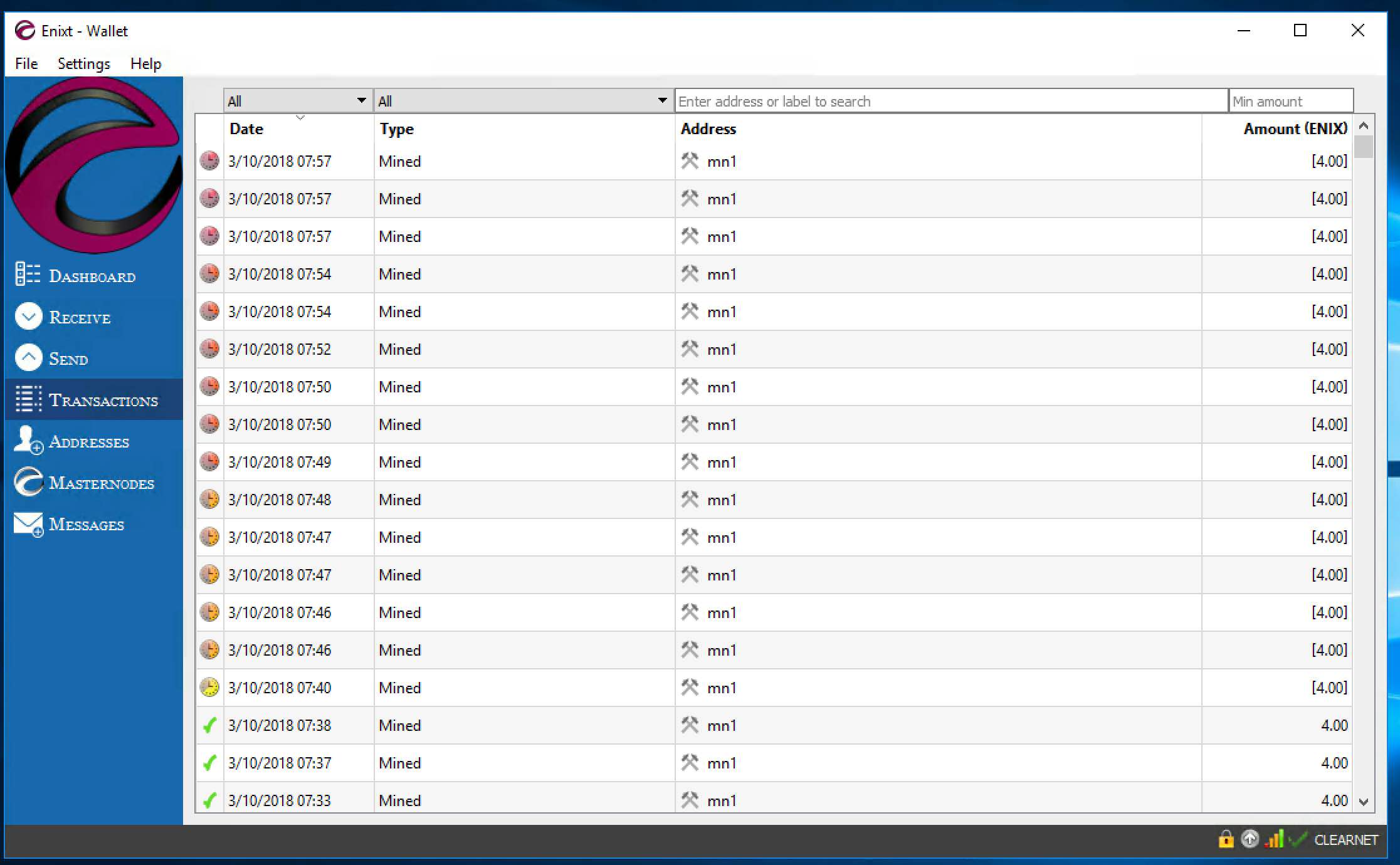Go to the Addresses page
This screenshot has width=1400, height=865.
pyautogui.click(x=89, y=441)
